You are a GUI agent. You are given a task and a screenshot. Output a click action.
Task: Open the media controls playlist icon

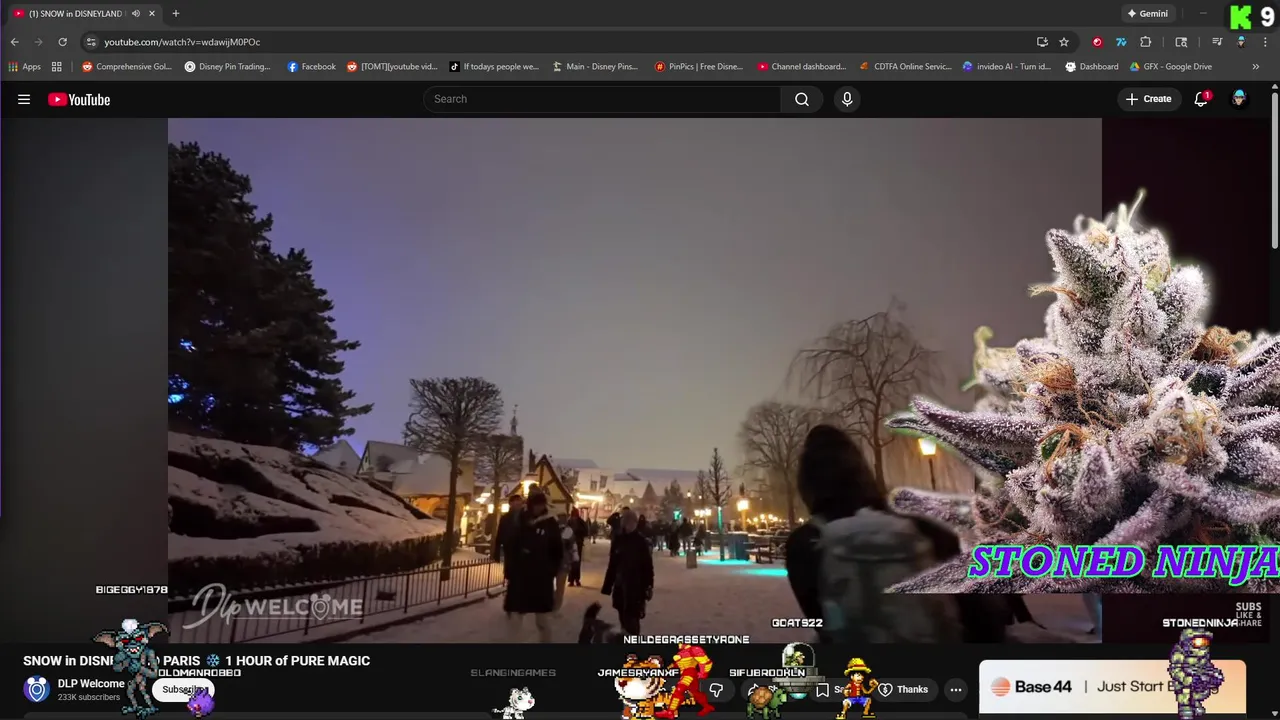[1217, 42]
